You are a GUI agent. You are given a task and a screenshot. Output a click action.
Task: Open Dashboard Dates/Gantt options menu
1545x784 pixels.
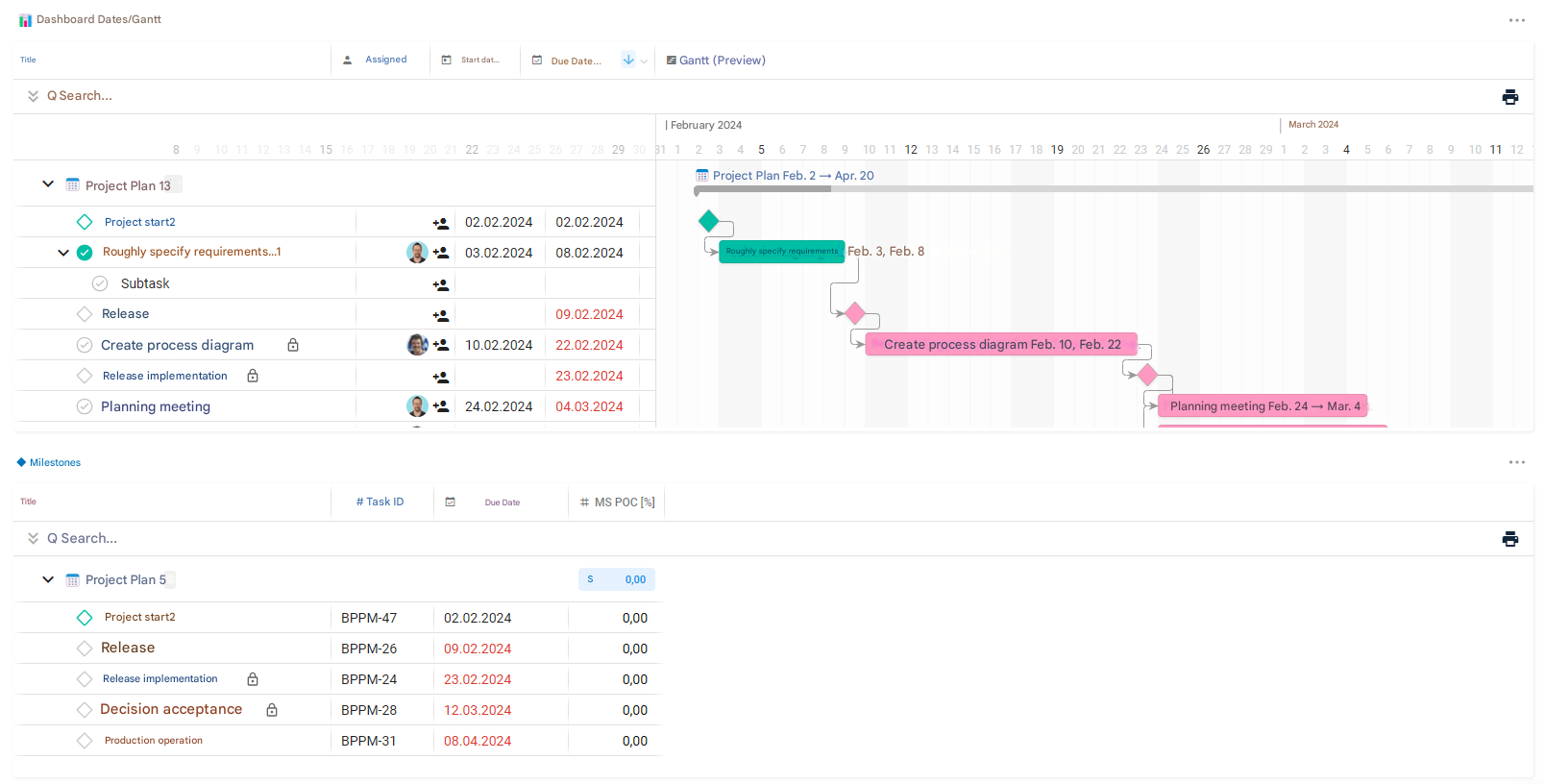(x=1516, y=20)
